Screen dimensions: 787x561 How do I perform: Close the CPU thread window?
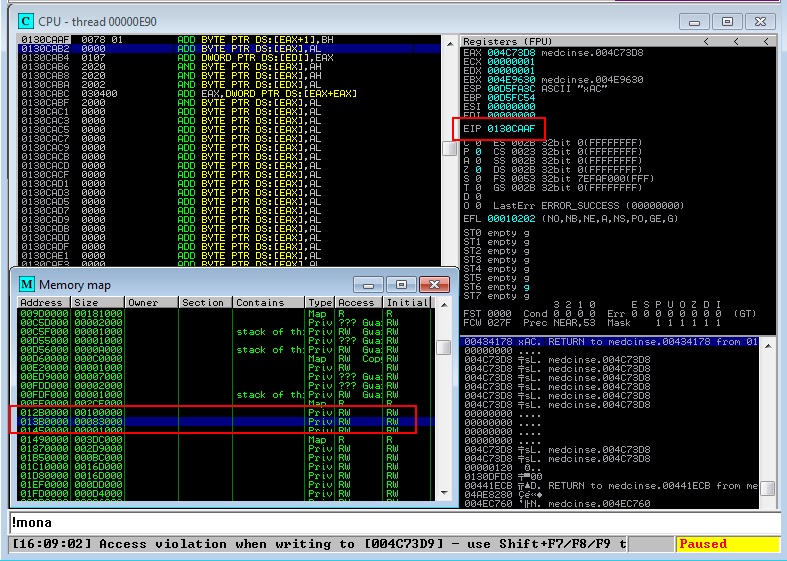point(760,22)
